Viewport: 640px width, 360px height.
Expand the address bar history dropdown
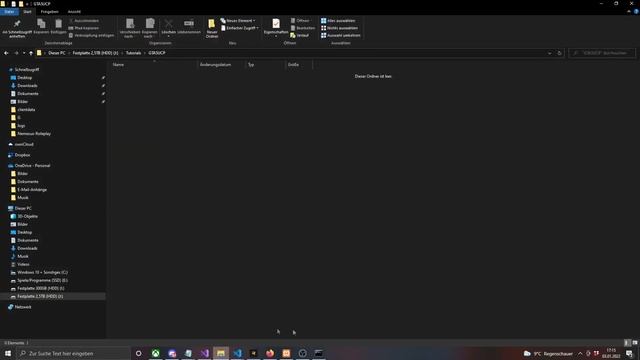549,53
